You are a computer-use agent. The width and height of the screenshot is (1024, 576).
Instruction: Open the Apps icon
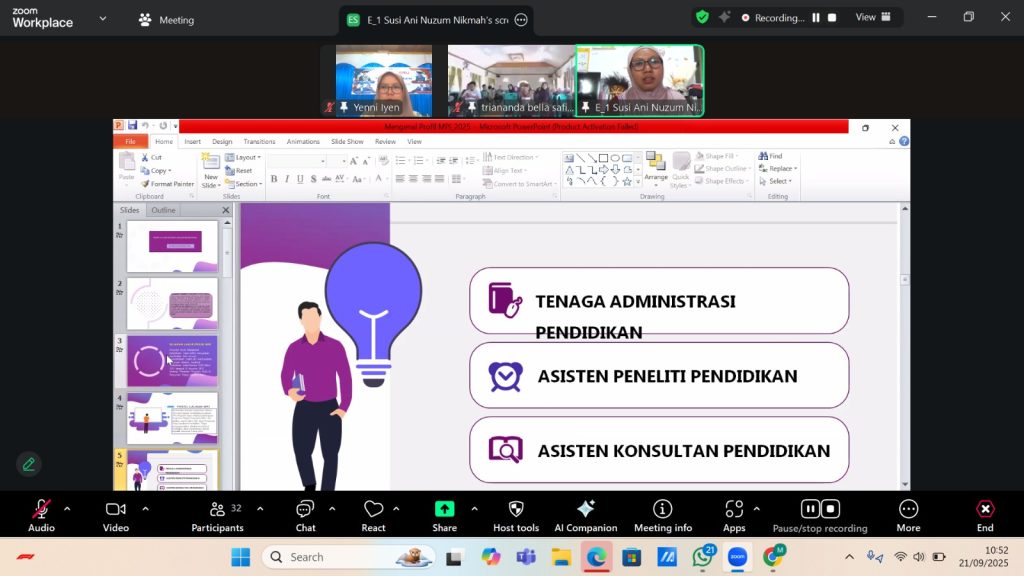point(734,510)
